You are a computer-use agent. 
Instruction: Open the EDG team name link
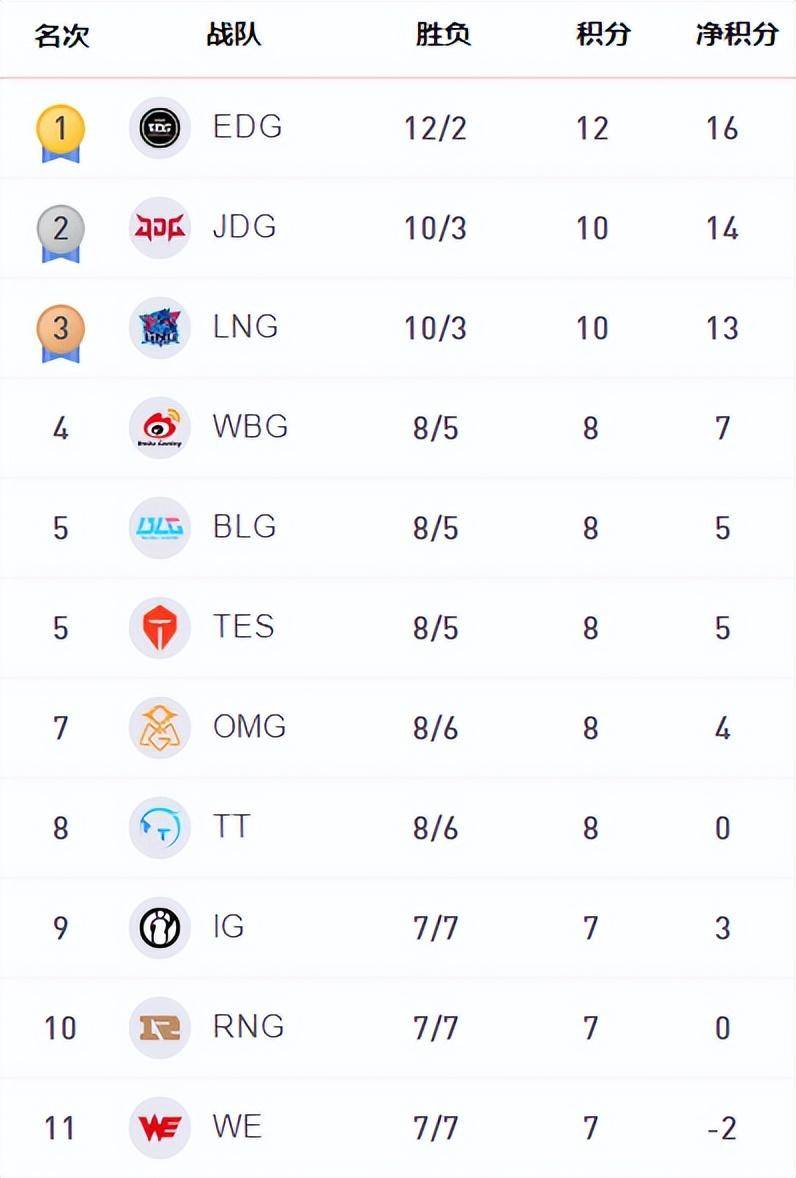click(x=247, y=127)
